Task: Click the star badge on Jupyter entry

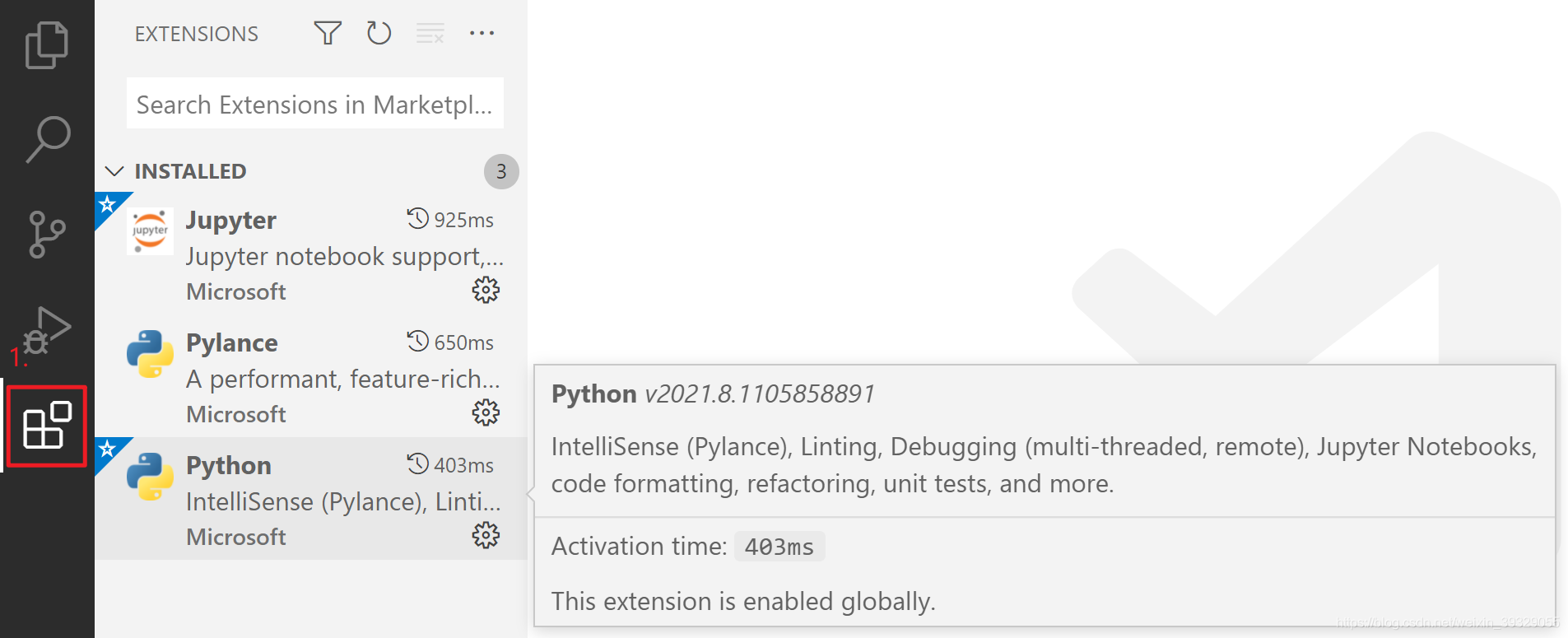Action: coord(108,204)
